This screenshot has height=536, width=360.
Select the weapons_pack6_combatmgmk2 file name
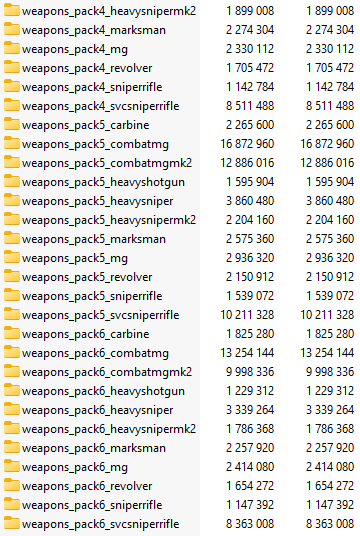tap(107, 373)
